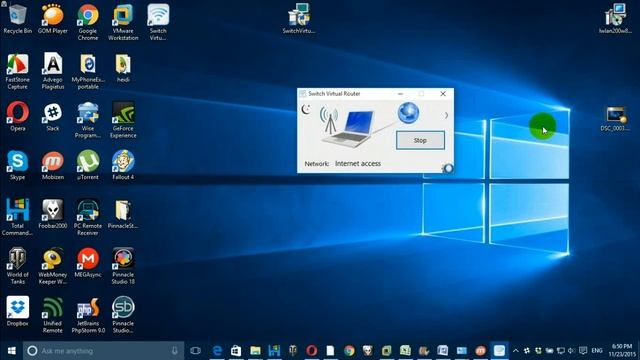The height and width of the screenshot is (360, 640).
Task: Click the microphone icon in Cortana search
Action: pyautogui.click(x=175, y=351)
